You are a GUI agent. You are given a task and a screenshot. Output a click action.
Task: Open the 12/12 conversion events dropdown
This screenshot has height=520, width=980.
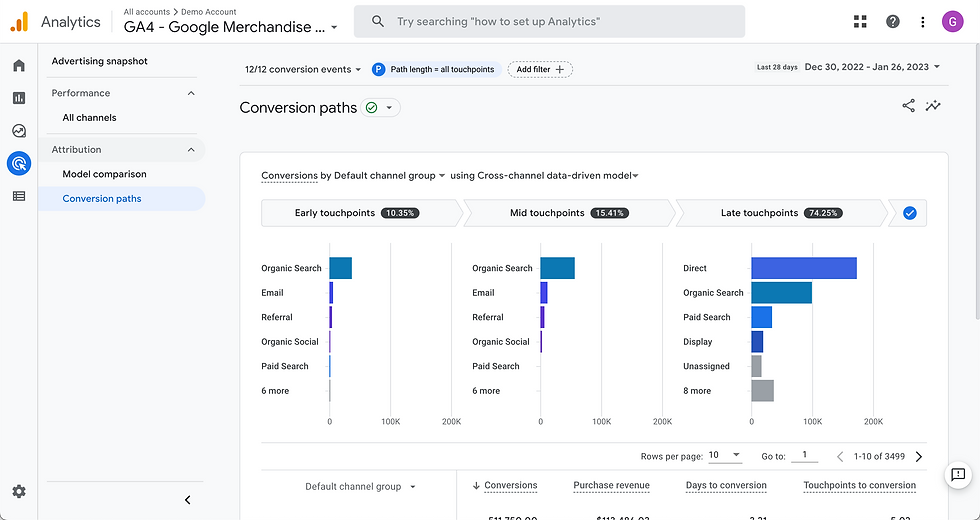(x=303, y=69)
